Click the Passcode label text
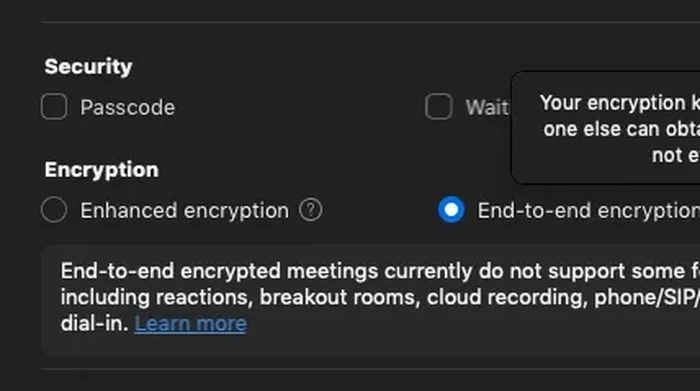700x391 pixels. pyautogui.click(x=128, y=108)
